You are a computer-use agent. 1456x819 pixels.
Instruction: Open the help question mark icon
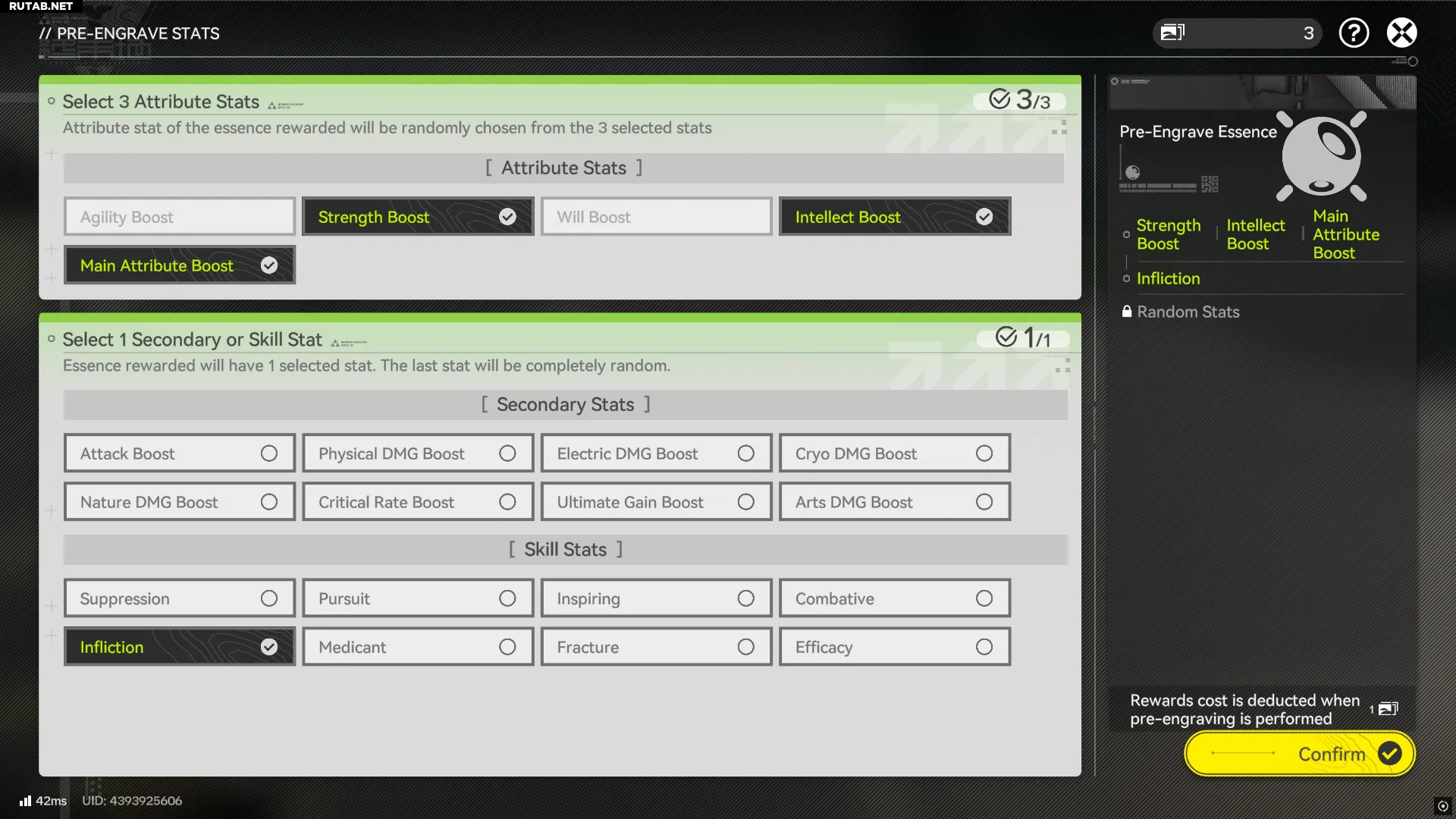(1354, 33)
